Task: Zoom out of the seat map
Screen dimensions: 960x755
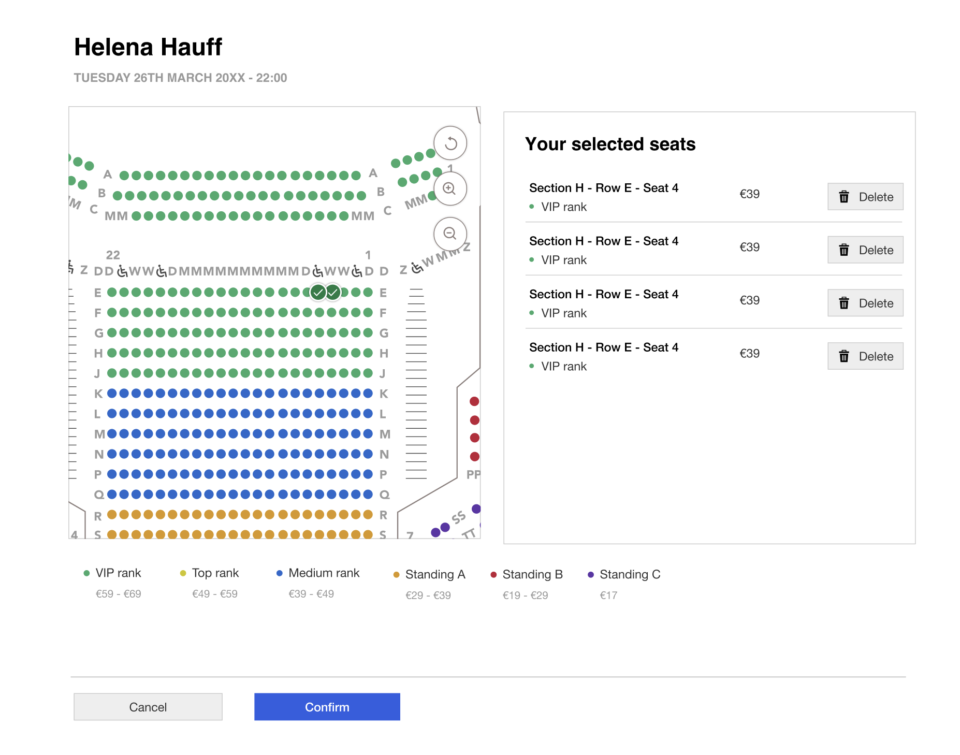Action: (x=450, y=233)
